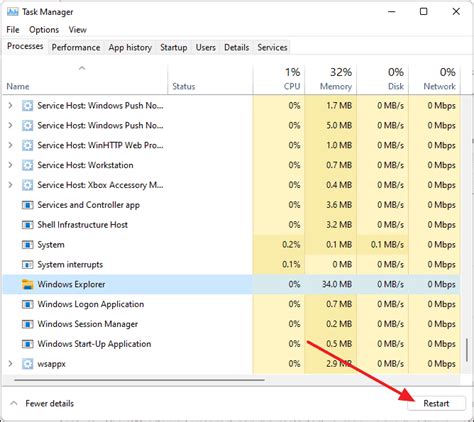This screenshot has height=422, width=474.
Task: Select the Windows Explorer folder icon
Action: pos(27,284)
